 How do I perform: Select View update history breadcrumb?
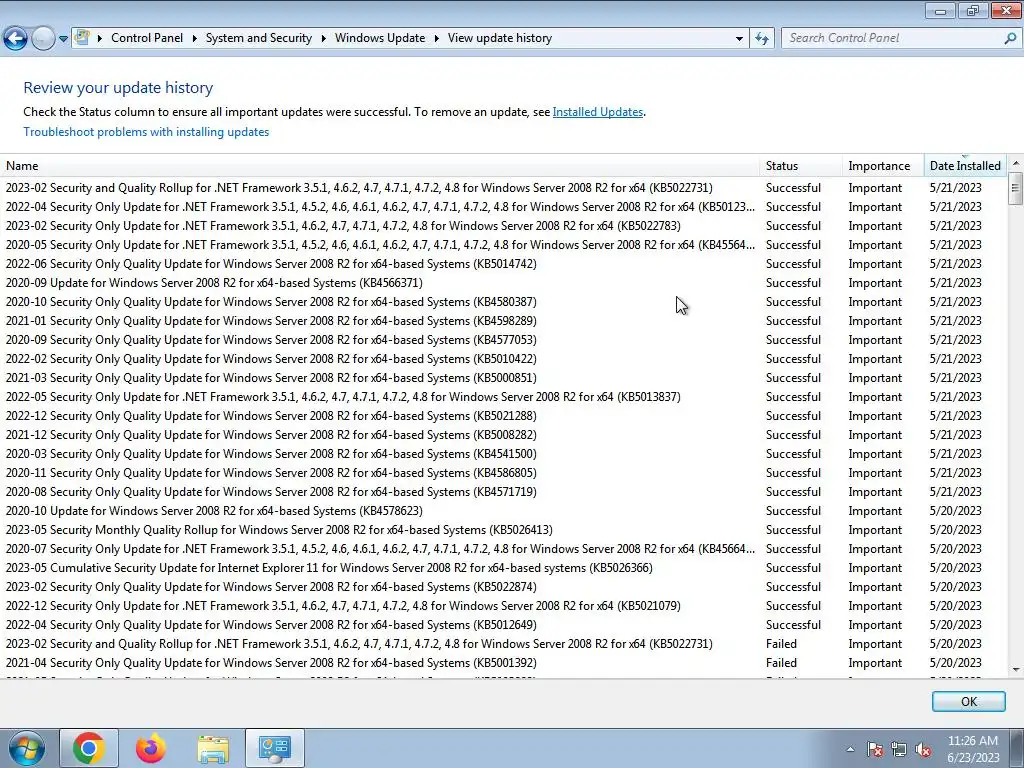pos(500,38)
